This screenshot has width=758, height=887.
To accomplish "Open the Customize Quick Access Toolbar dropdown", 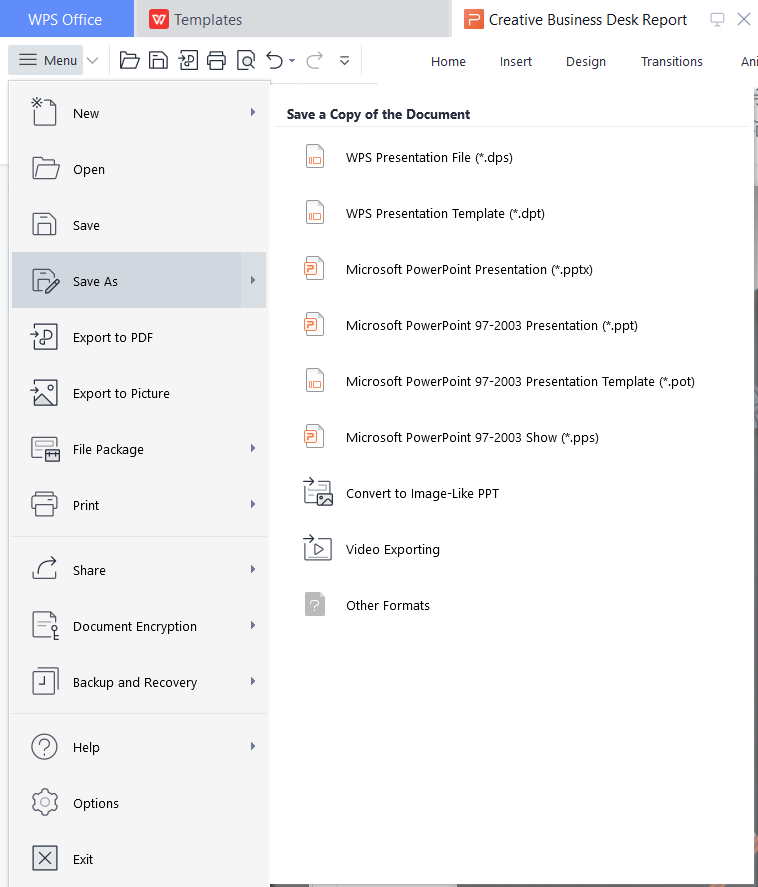I will (x=344, y=61).
